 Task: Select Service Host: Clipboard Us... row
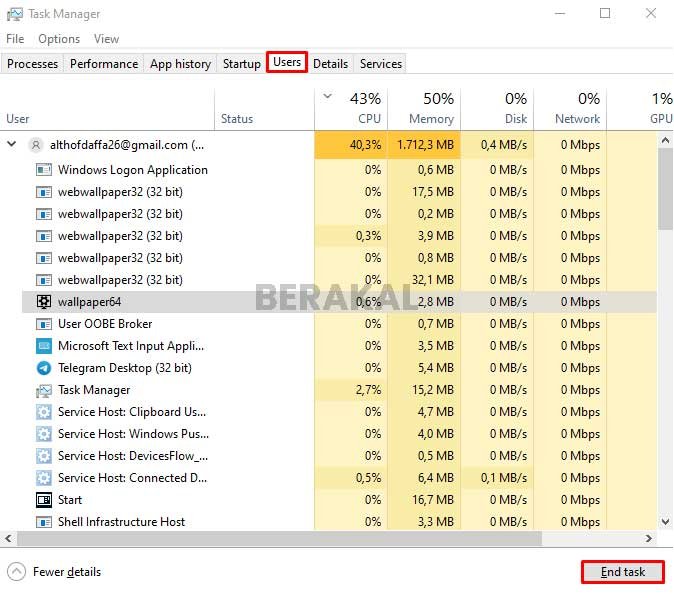[339, 412]
